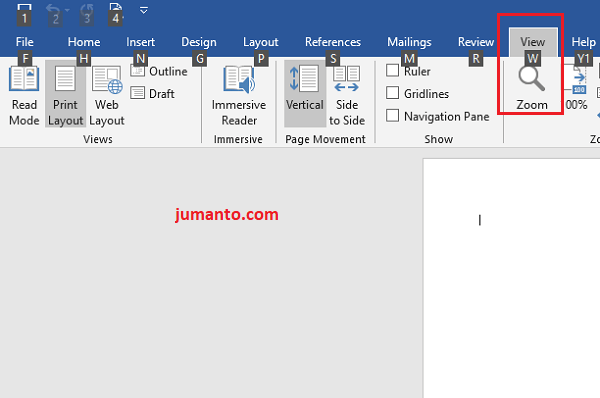The height and width of the screenshot is (398, 600).
Task: Enable the Ruler checkbox
Action: coord(392,70)
